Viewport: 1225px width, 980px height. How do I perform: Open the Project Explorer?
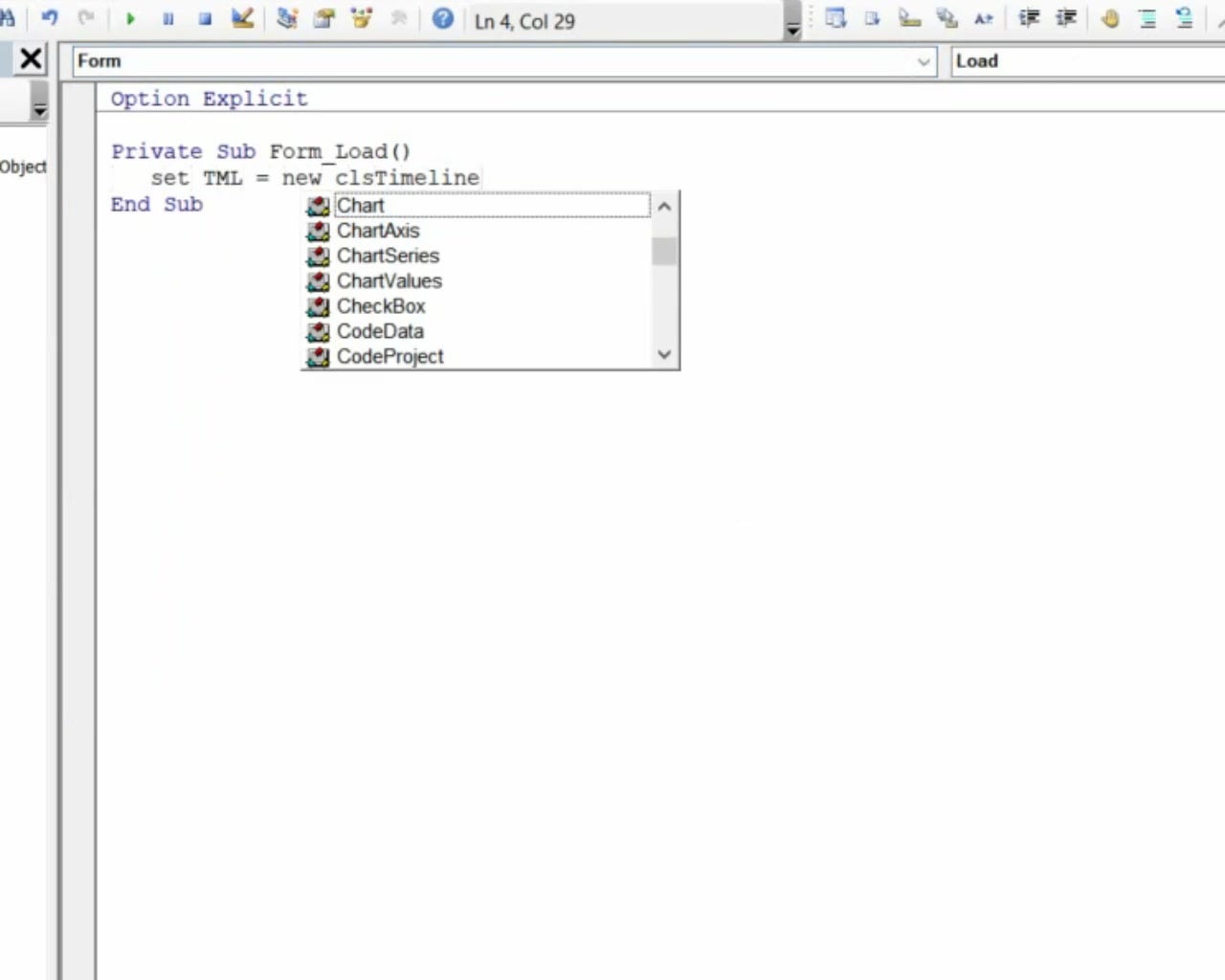click(287, 18)
